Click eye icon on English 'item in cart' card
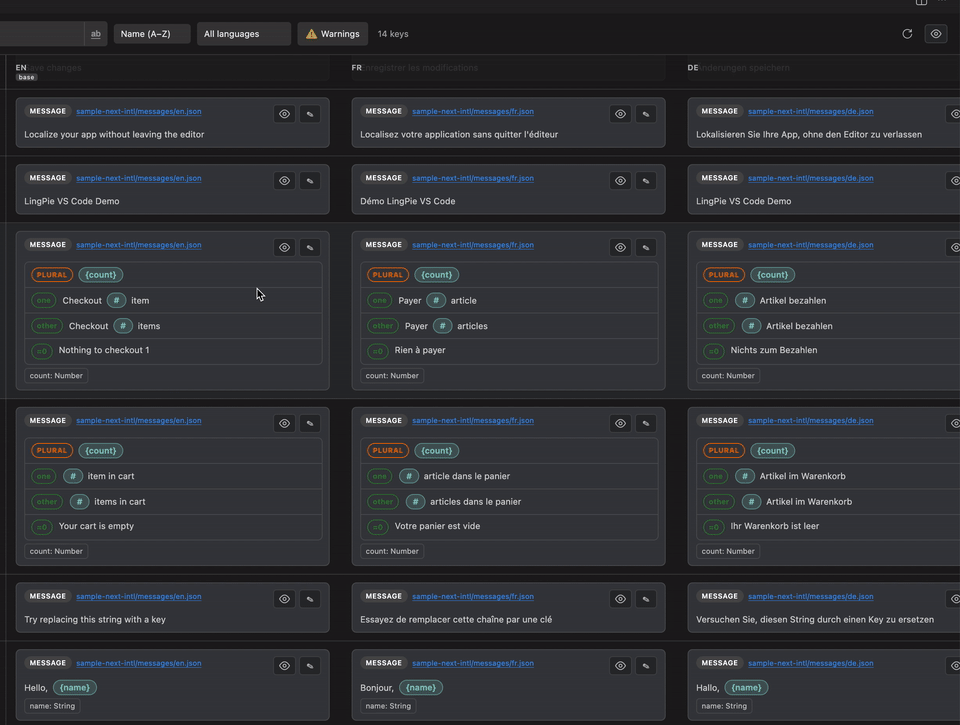This screenshot has height=725, width=960. click(284, 423)
